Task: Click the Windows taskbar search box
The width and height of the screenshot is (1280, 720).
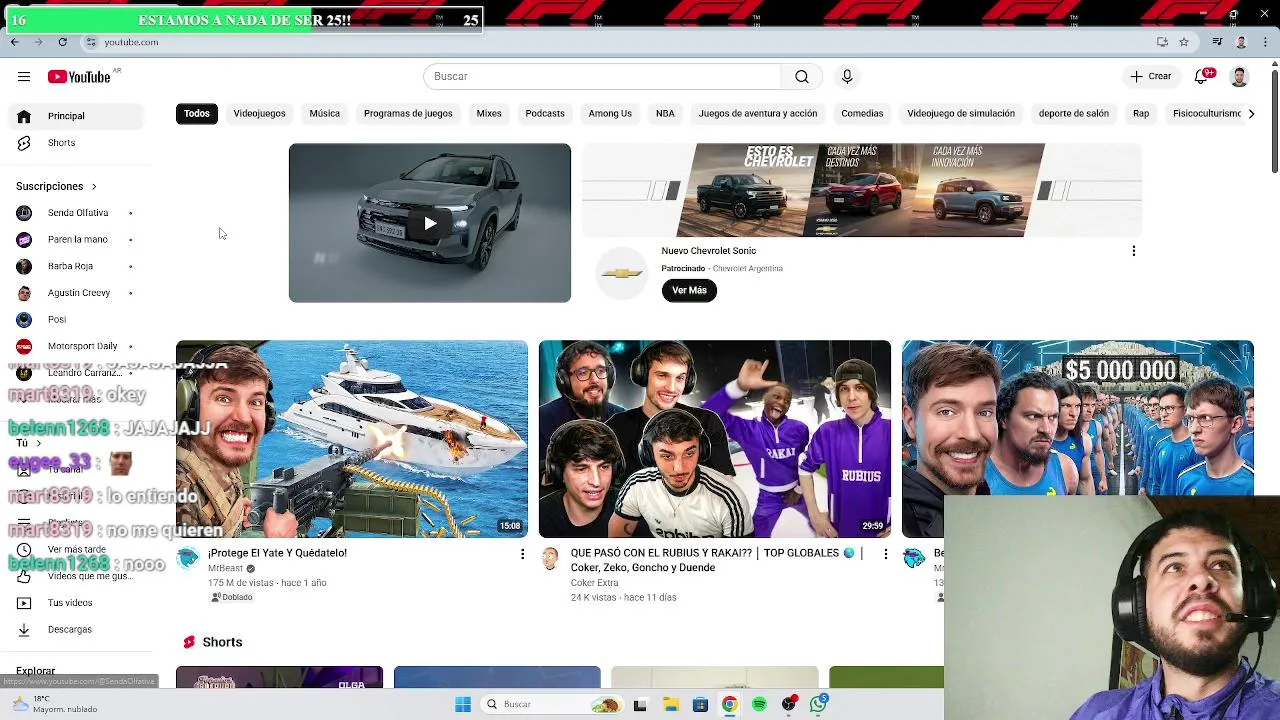Action: tap(553, 704)
